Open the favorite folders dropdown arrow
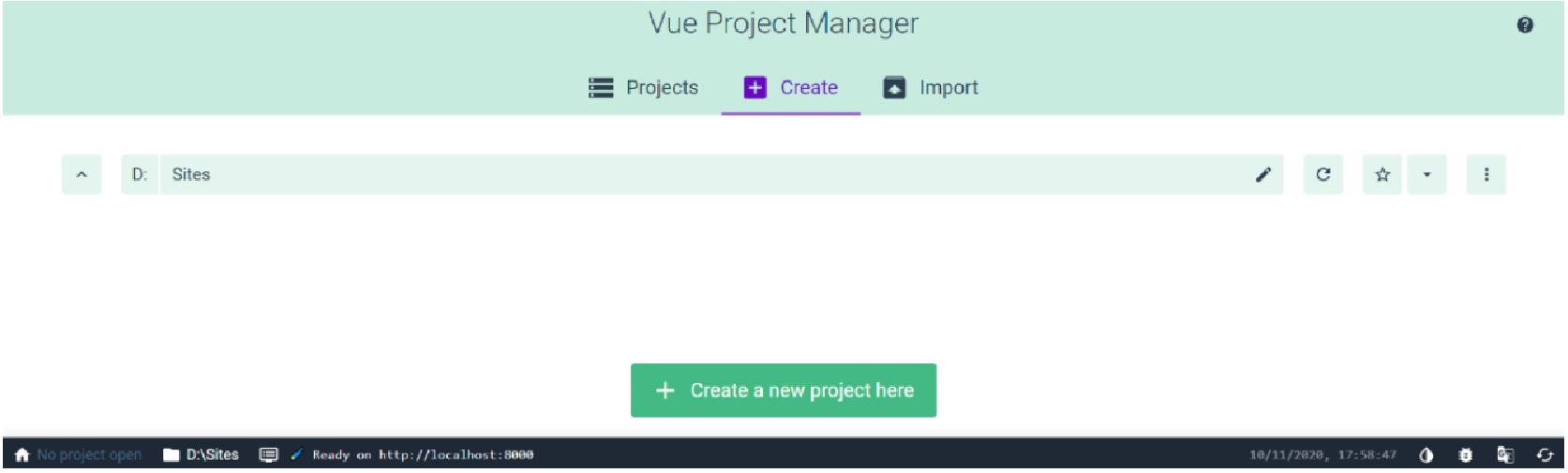 (x=1426, y=174)
